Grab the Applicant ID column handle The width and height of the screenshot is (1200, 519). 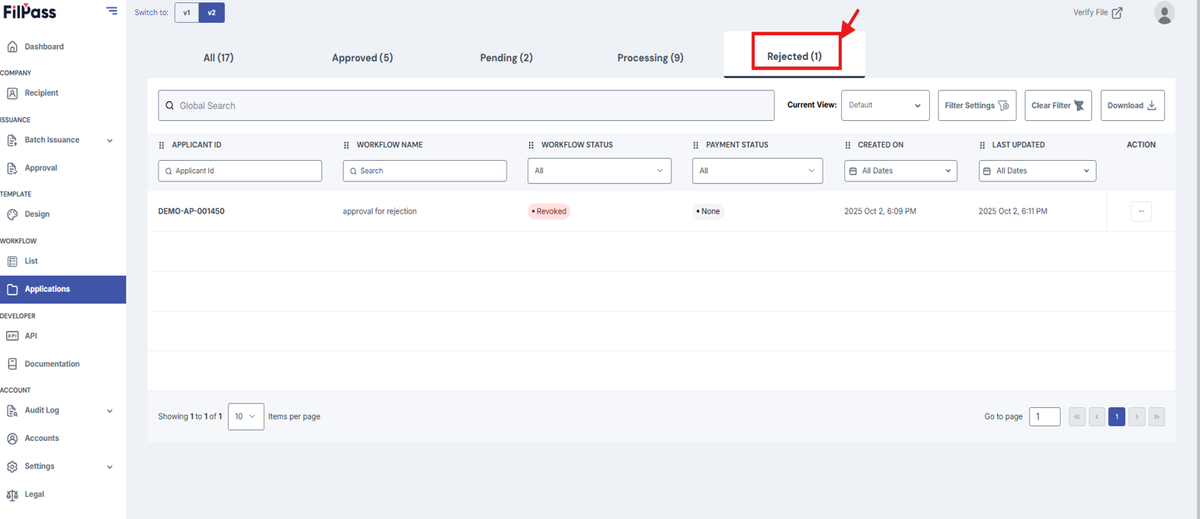click(x=163, y=145)
